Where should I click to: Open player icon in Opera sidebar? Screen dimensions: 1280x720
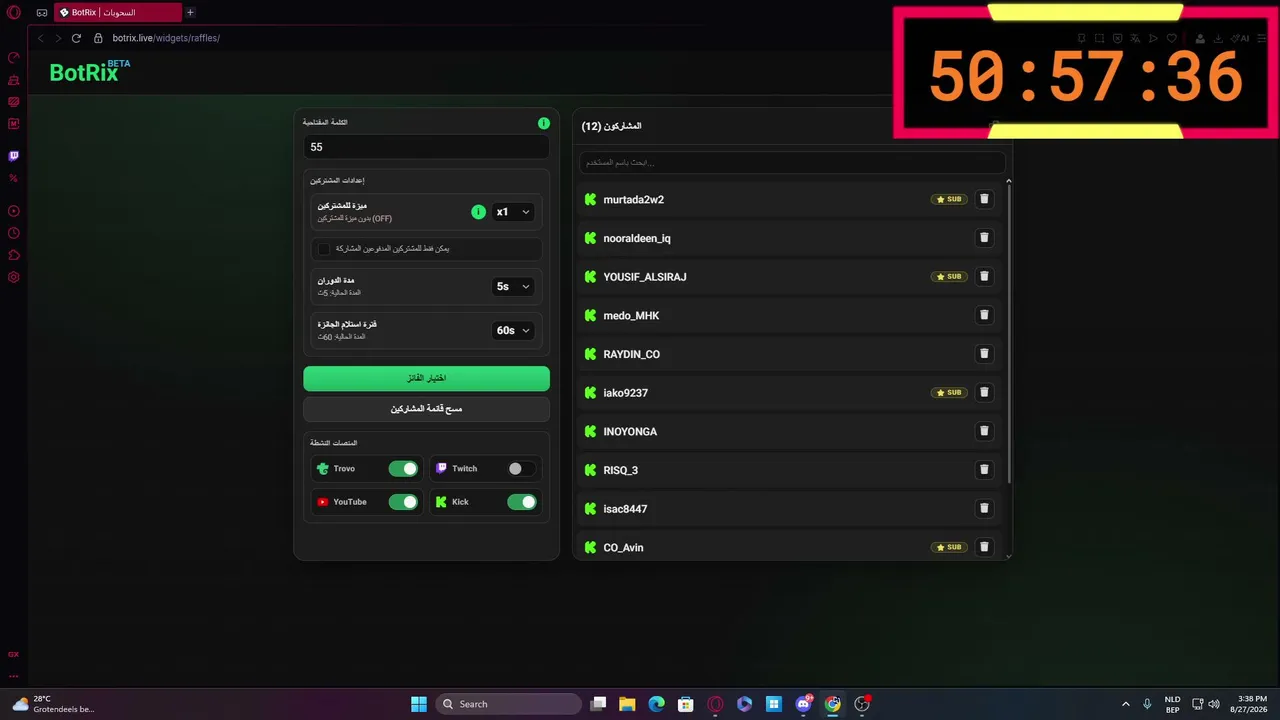(x=14, y=211)
